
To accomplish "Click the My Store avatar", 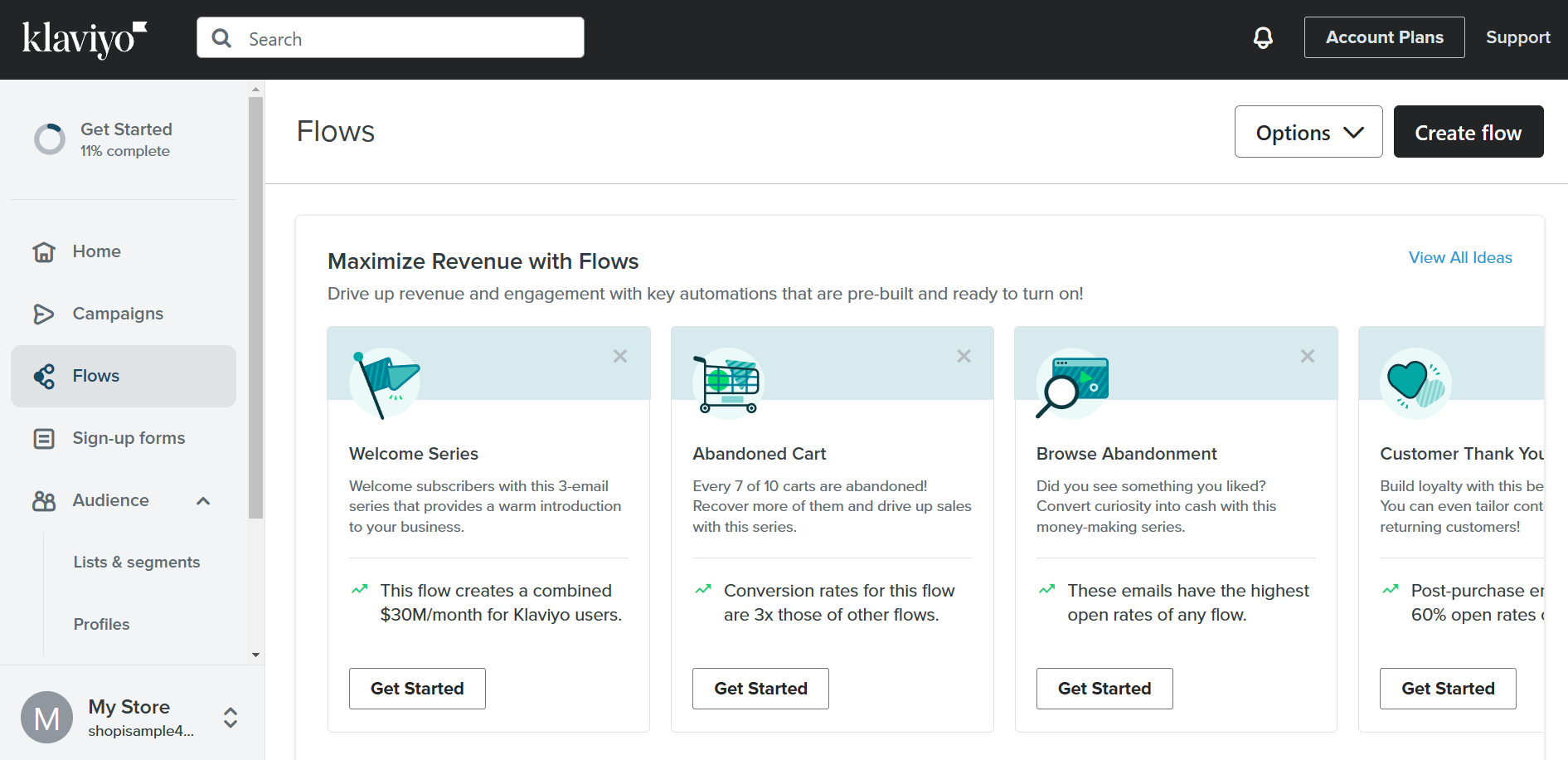I will pyautogui.click(x=47, y=718).
